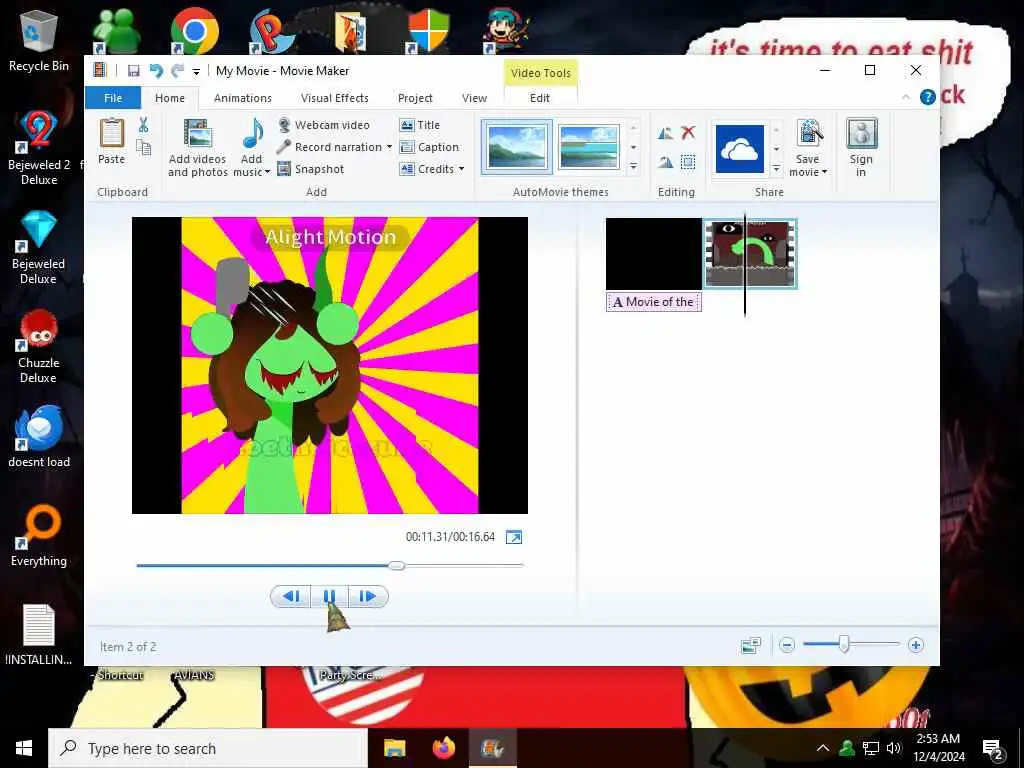This screenshot has height=768, width=1024.
Task: Pause the movie playback
Action: point(329,596)
